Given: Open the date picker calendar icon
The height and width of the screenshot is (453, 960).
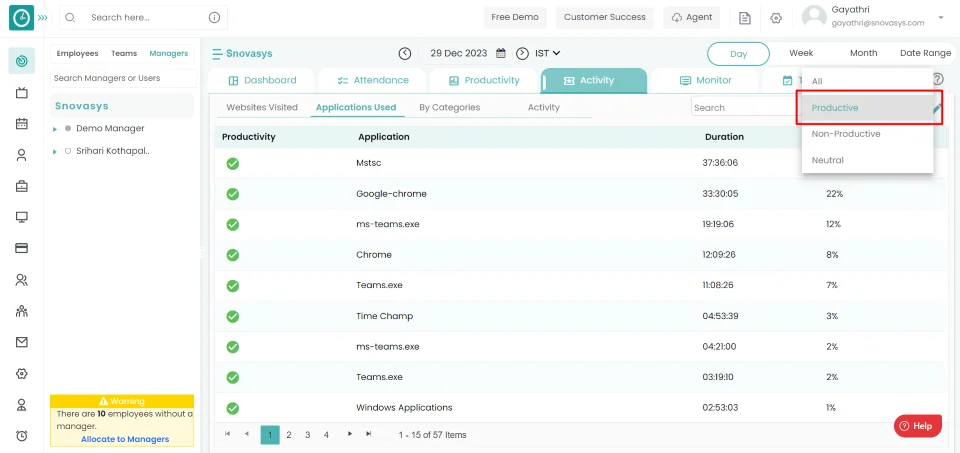Looking at the screenshot, I should tap(500, 53).
